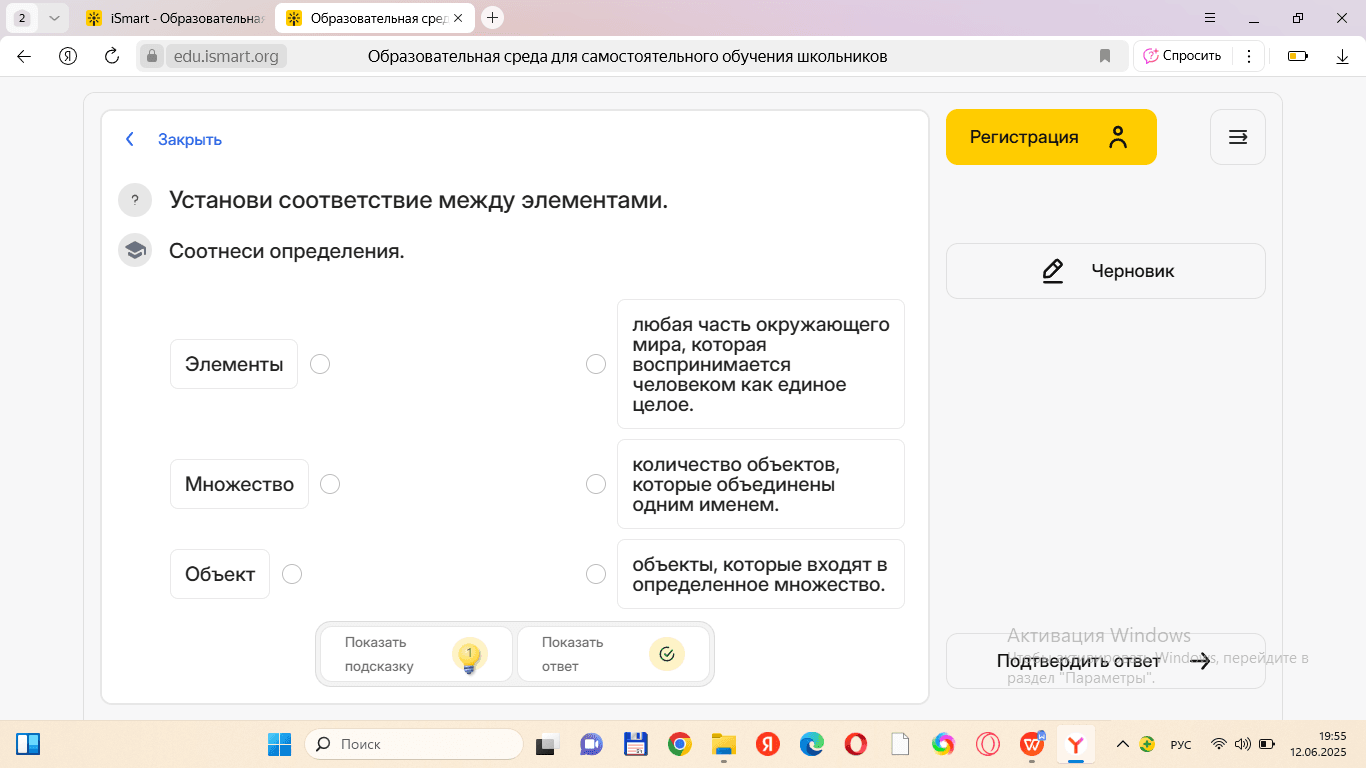Click the Регистрация button

(1051, 137)
